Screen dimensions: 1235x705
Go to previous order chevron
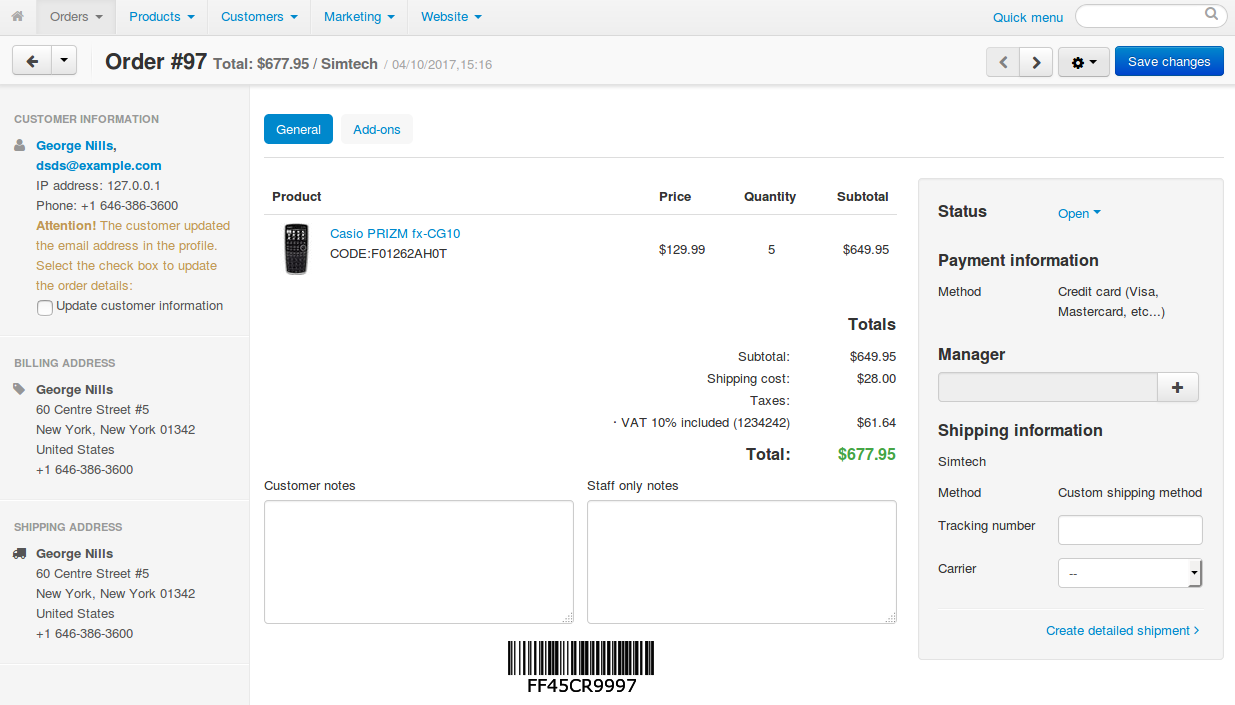pyautogui.click(x=1003, y=62)
